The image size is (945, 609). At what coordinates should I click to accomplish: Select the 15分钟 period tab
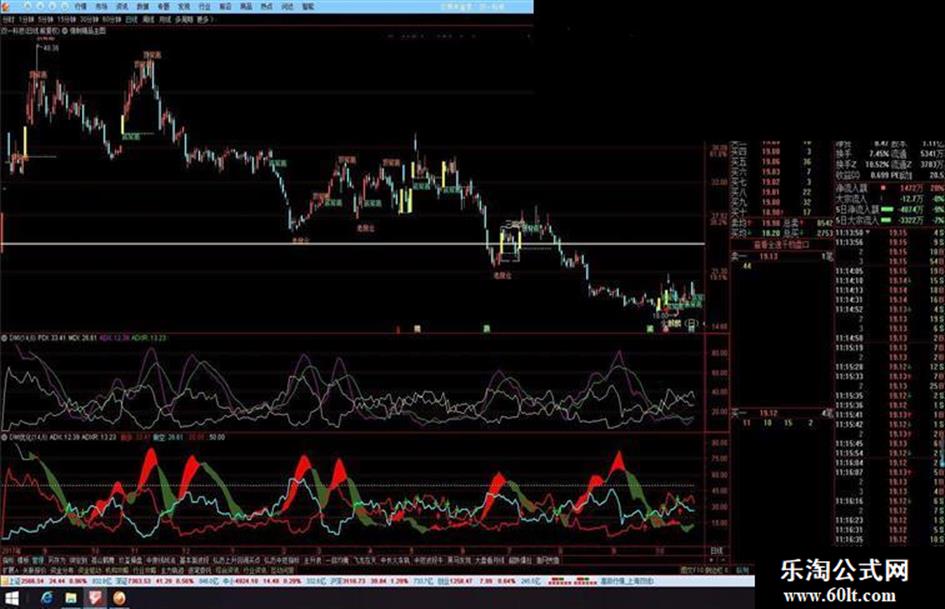click(x=68, y=20)
